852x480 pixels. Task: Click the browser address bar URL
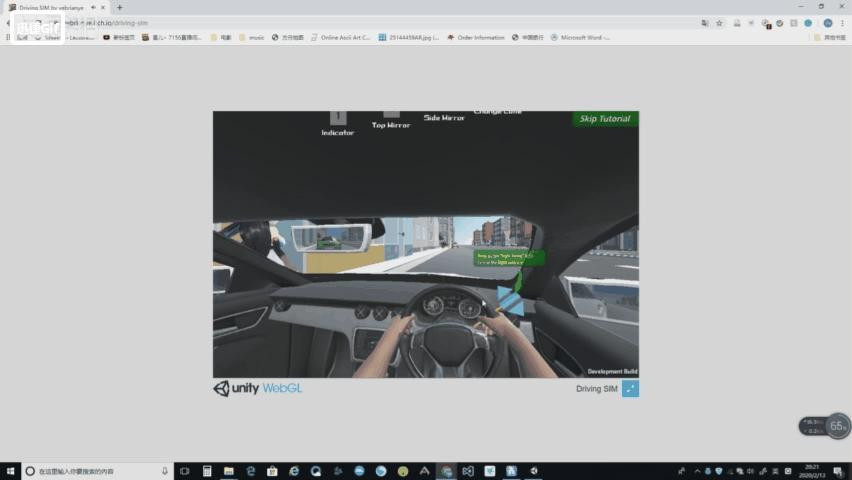106,23
